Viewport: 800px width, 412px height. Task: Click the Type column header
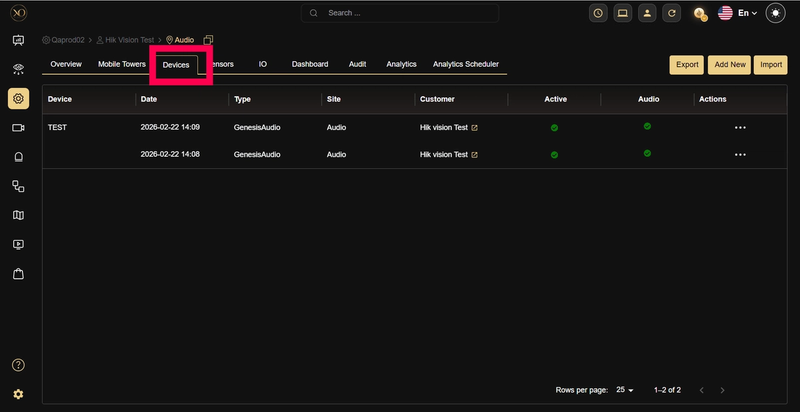(x=242, y=99)
